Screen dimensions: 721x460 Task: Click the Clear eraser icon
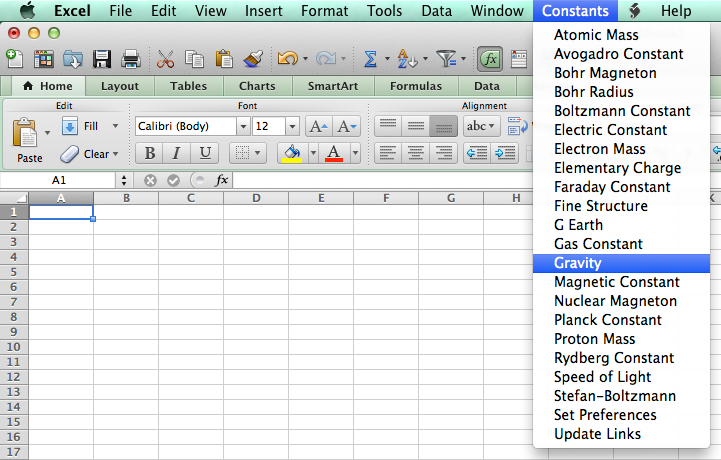point(69,154)
